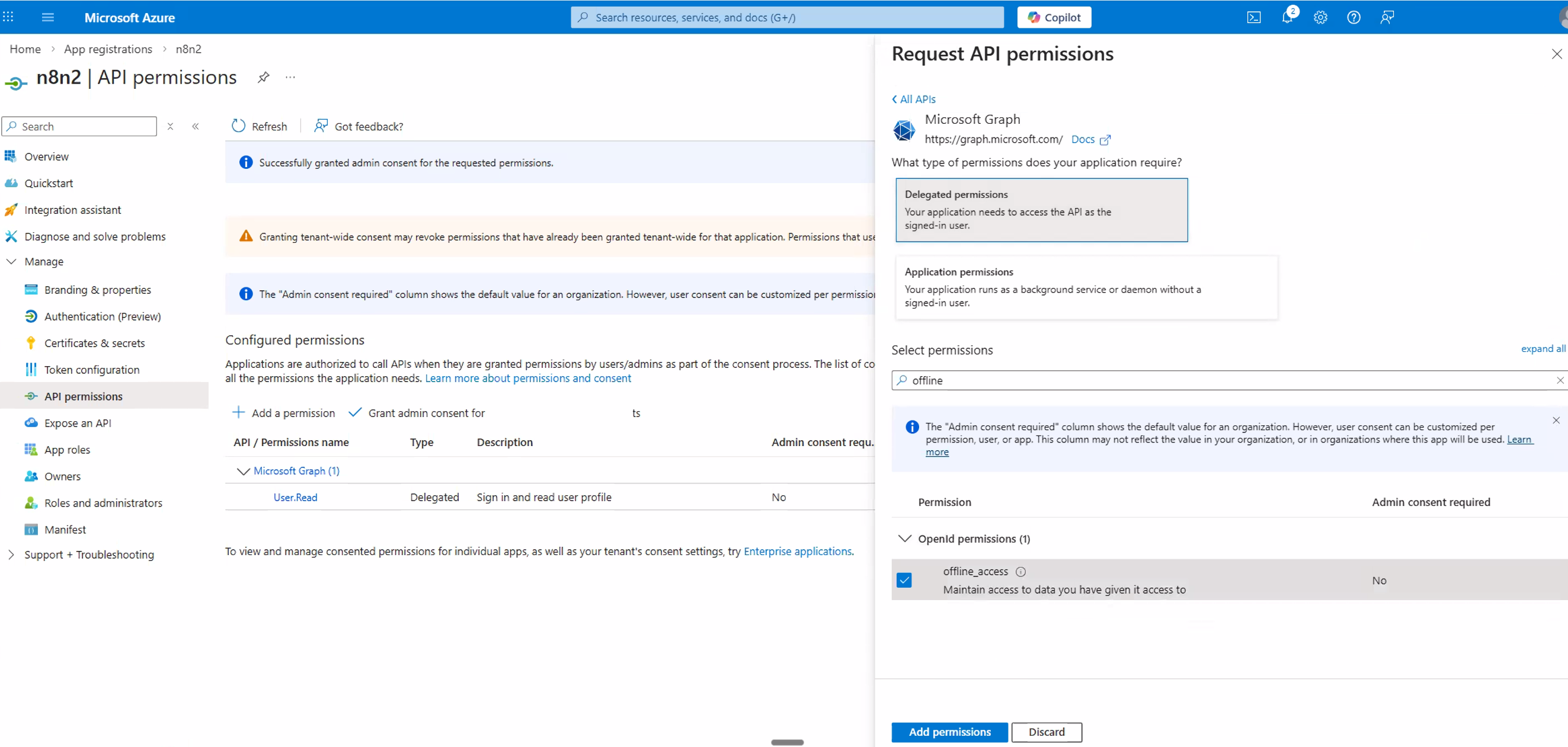
Task: Open the Enterprise applications link
Action: [x=798, y=551]
